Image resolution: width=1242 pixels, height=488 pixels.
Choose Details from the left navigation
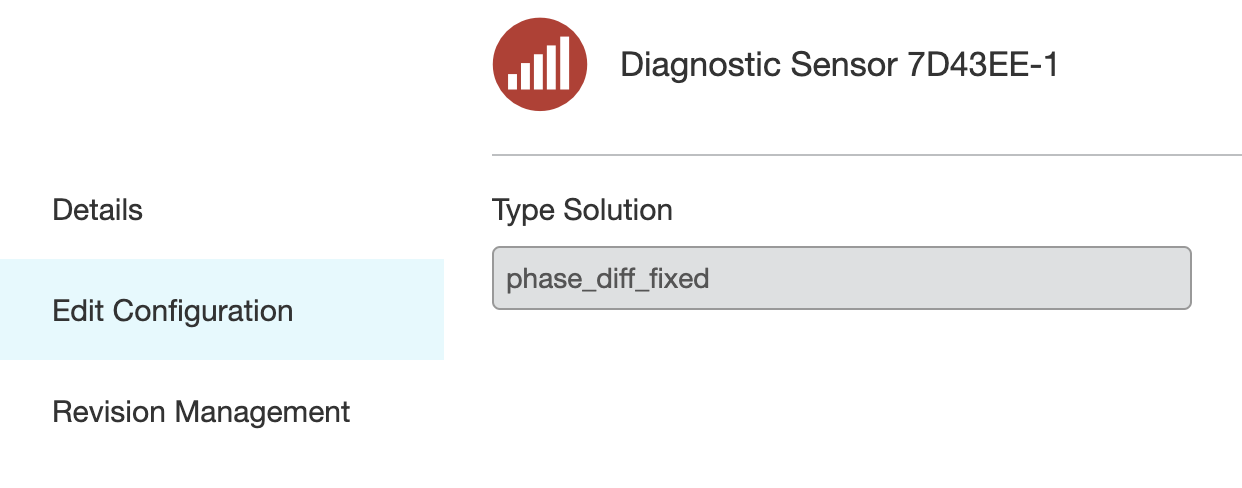point(97,210)
